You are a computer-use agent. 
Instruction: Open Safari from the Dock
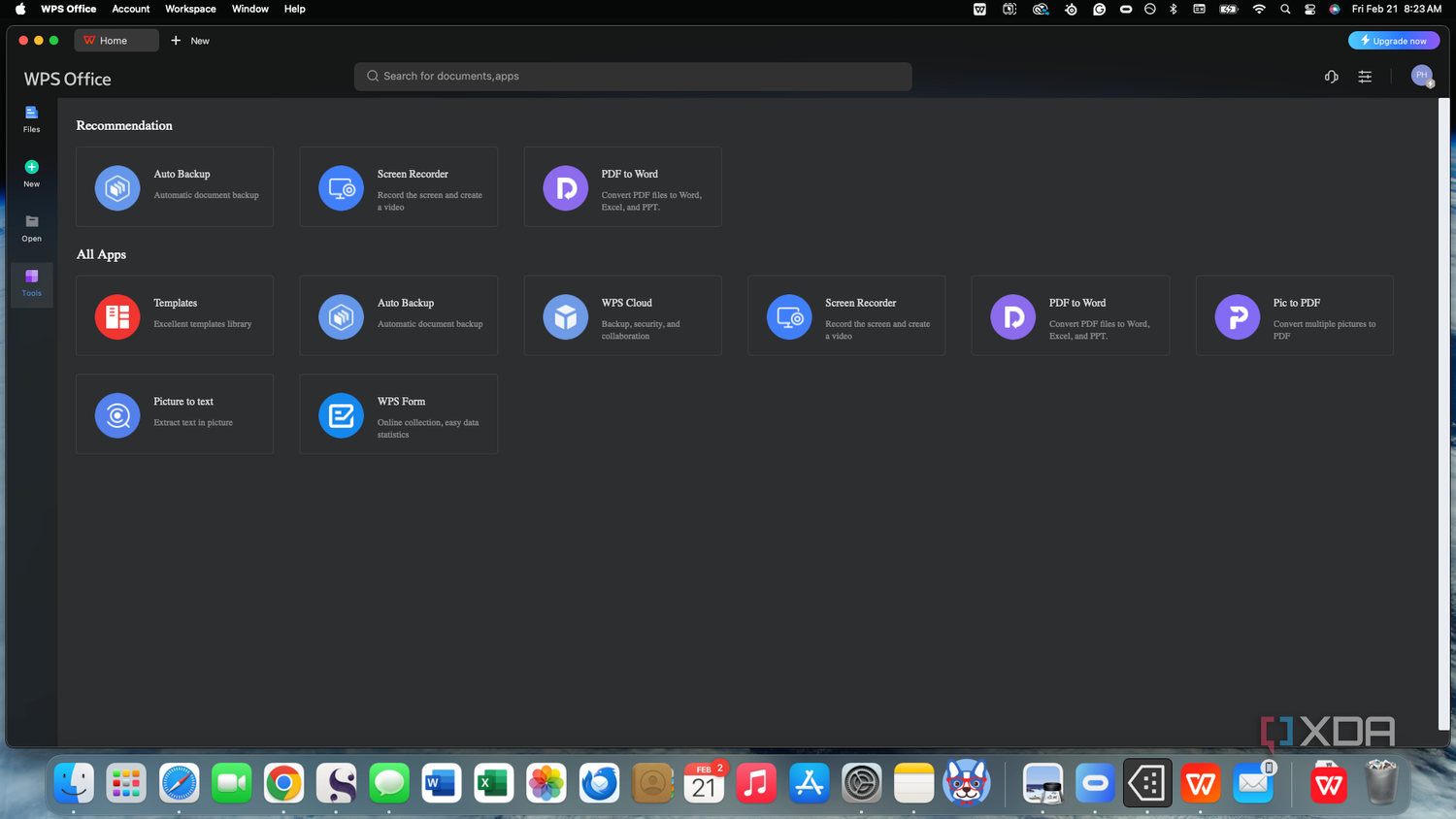[179, 783]
